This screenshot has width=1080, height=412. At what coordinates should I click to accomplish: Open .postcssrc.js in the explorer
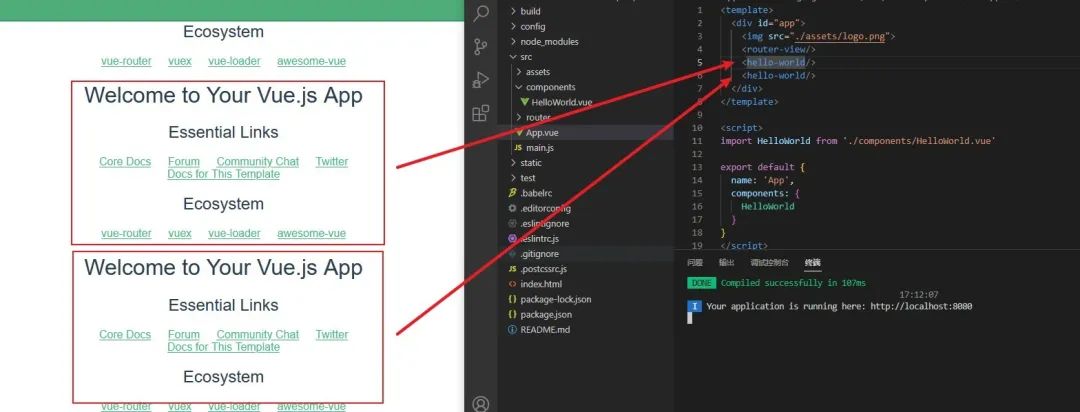tap(543, 269)
